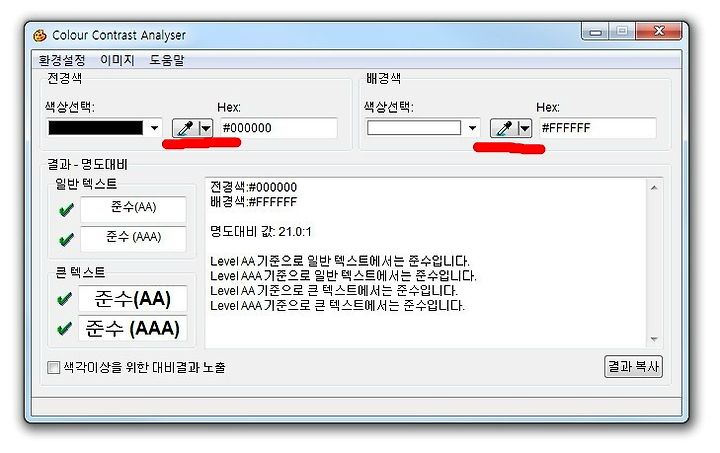Click the 배경색:#FFFFFF line in results

click(x=253, y=202)
